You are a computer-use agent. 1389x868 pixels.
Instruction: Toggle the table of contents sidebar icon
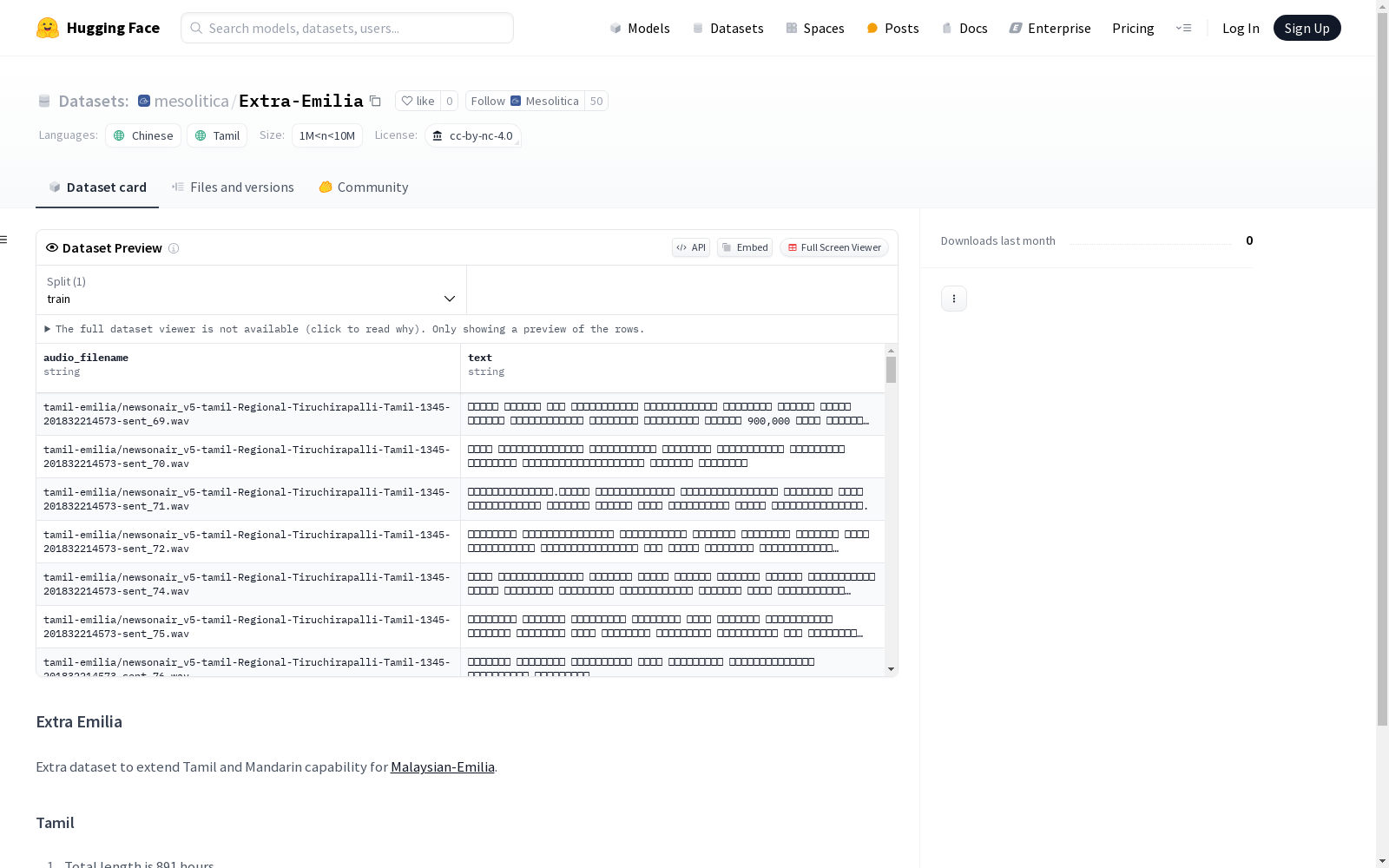tap(4, 240)
